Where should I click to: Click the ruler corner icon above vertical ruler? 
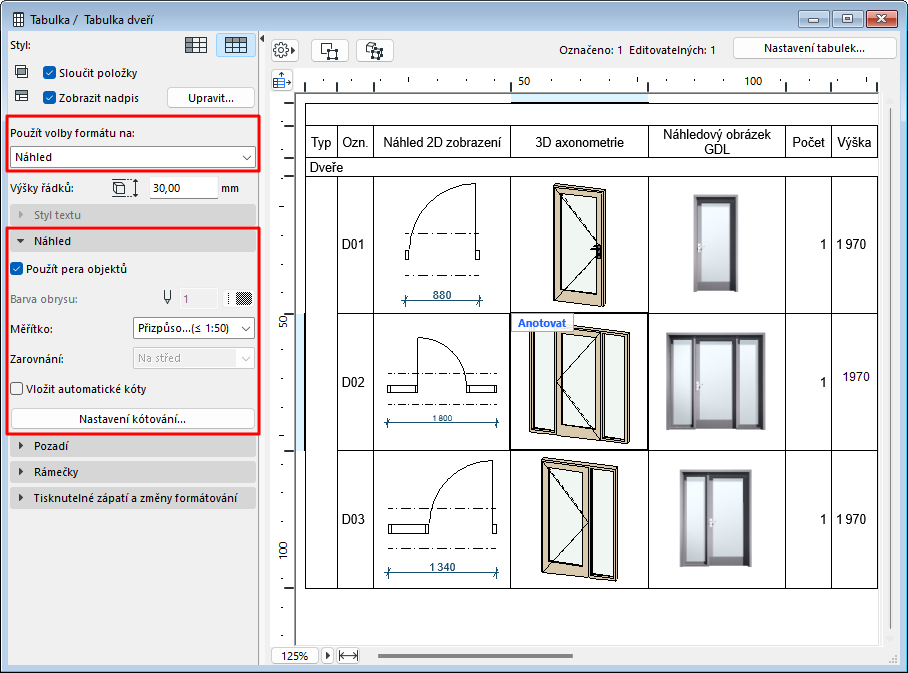pyautogui.click(x=281, y=80)
